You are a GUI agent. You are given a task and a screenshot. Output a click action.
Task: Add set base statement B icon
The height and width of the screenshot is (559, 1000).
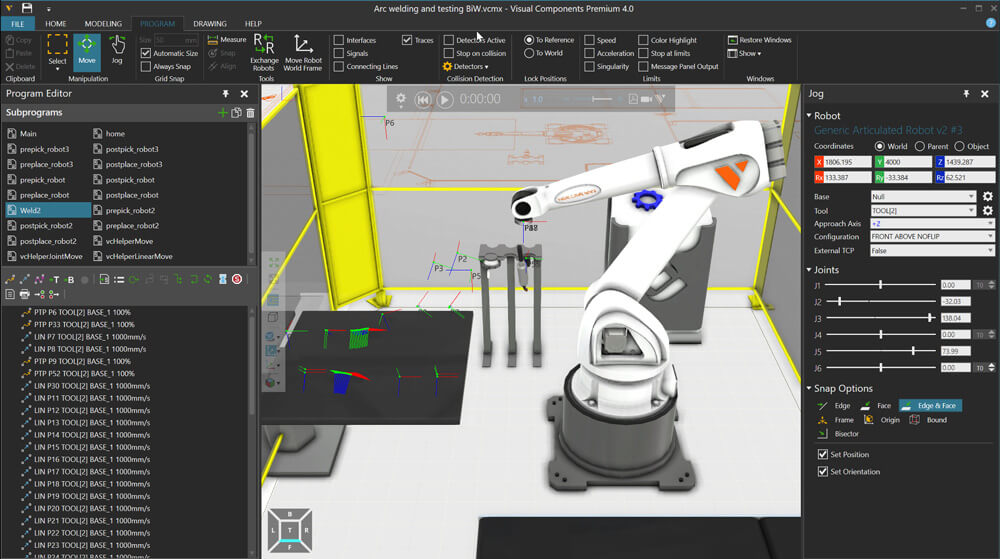coord(69,279)
